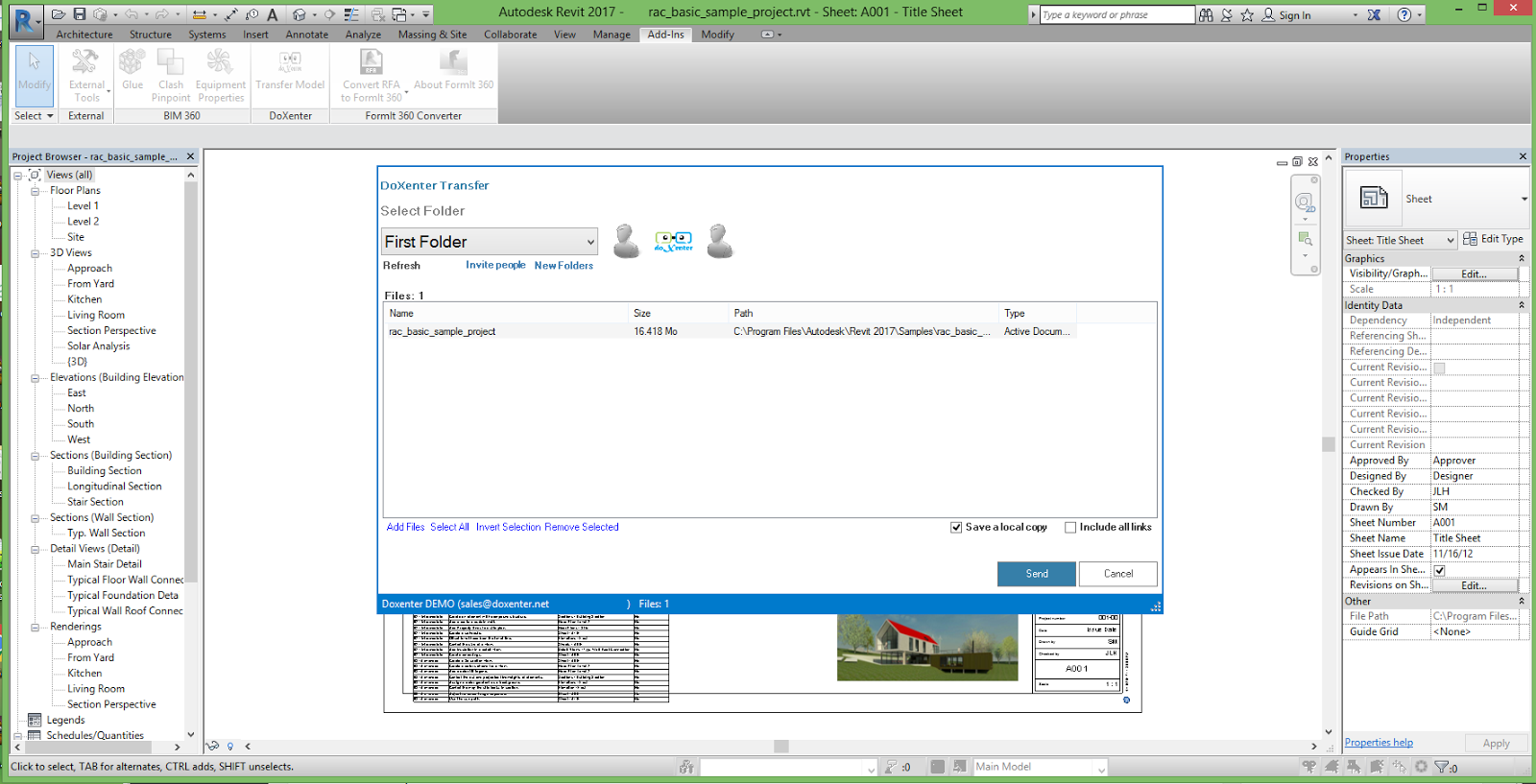Image resolution: width=1536 pixels, height=784 pixels.
Task: Collapse the Floor Plans tree node
Action: coord(35,191)
